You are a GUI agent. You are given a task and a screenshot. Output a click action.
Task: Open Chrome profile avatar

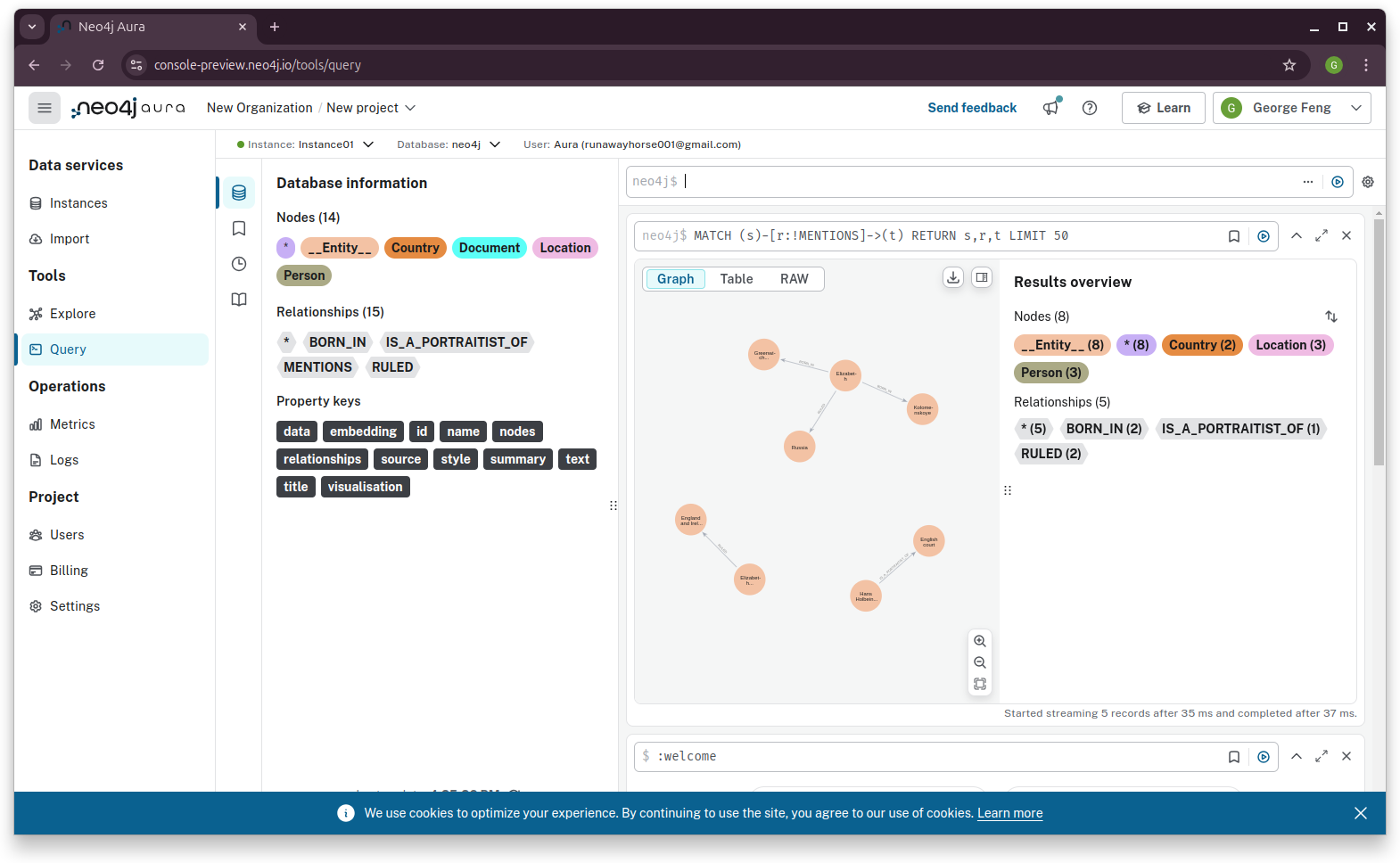click(1334, 65)
